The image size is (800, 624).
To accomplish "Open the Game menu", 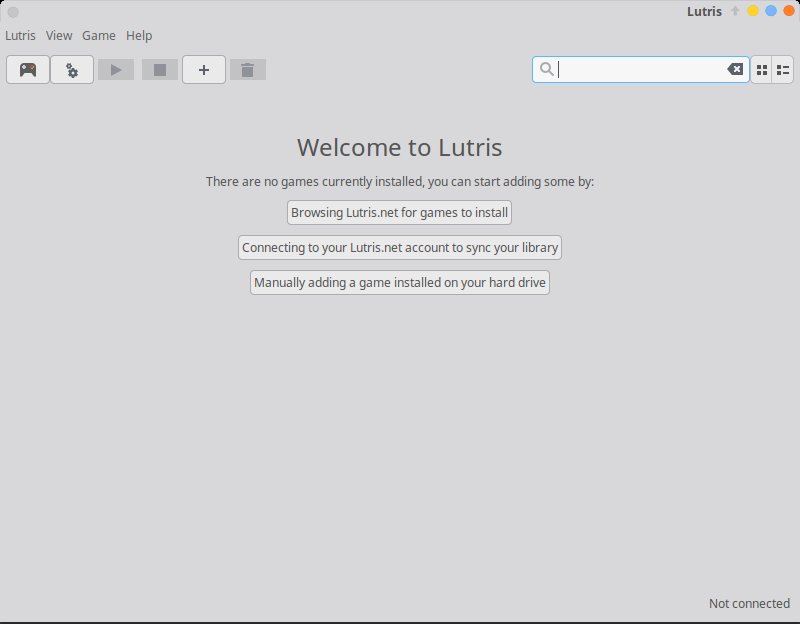I will 99,36.
